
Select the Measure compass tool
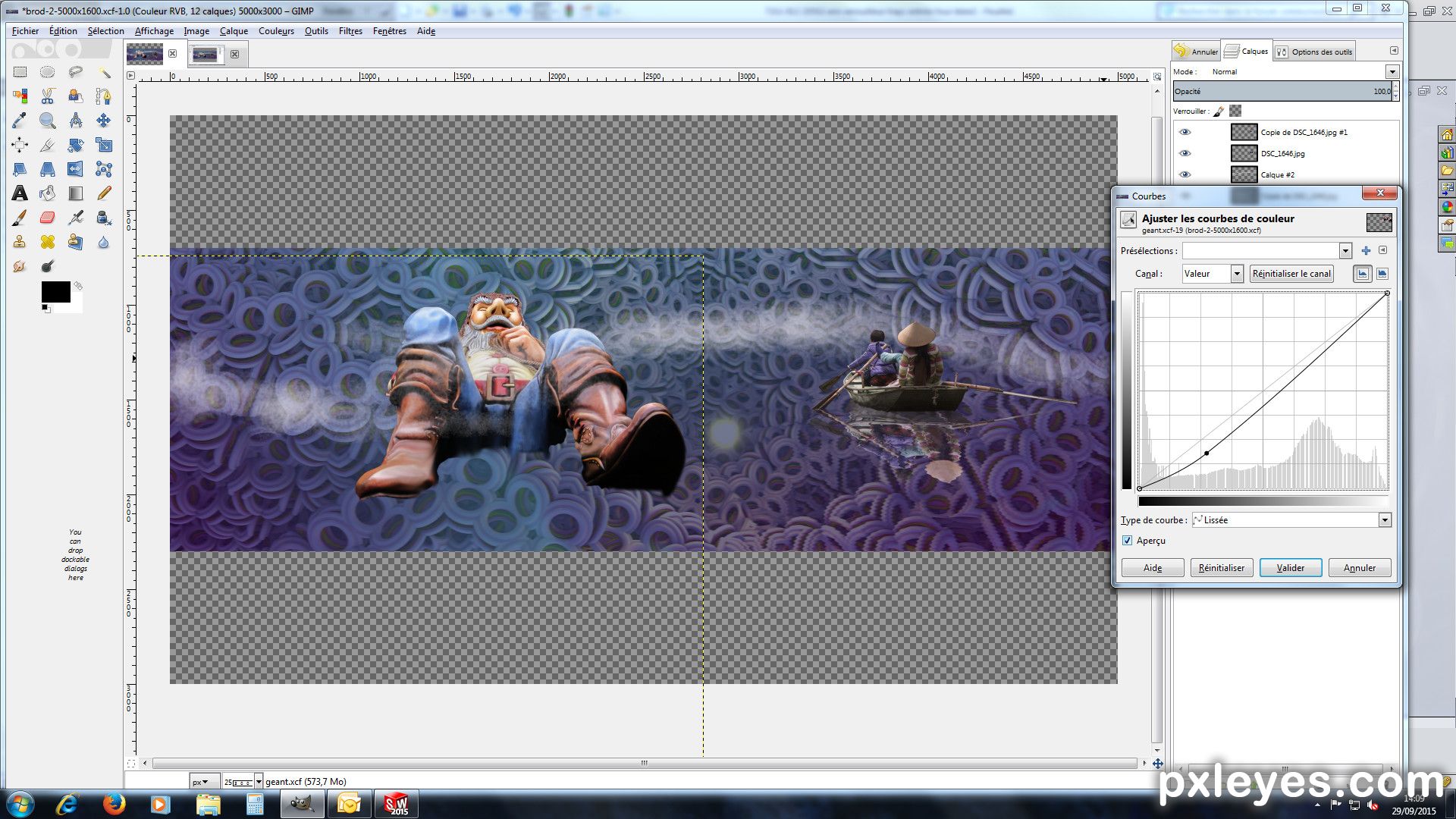pos(75,121)
